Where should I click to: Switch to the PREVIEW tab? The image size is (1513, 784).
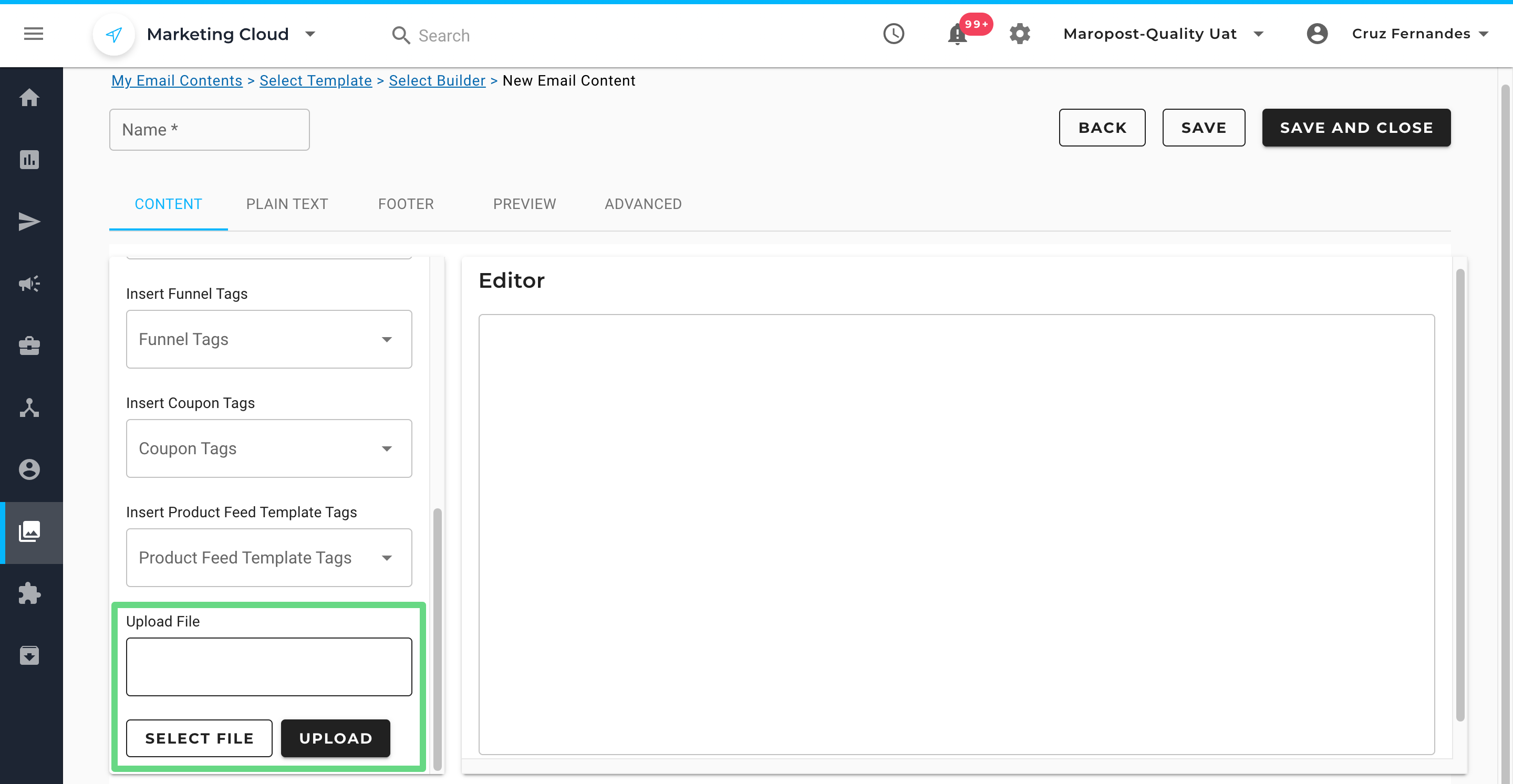click(524, 204)
